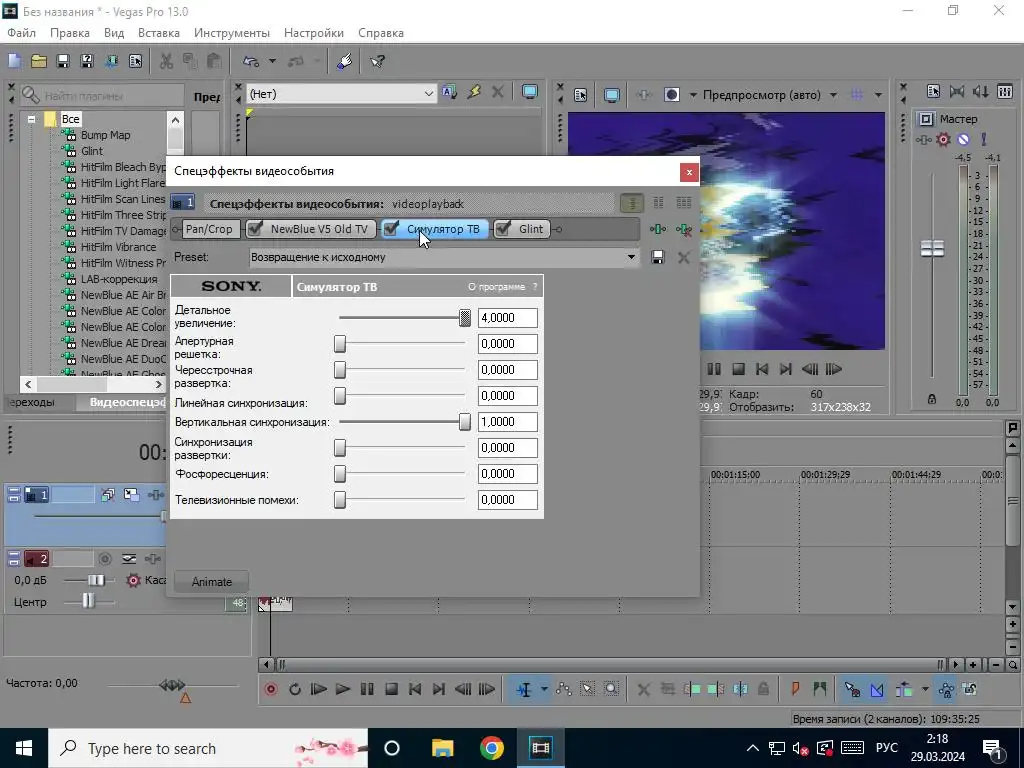The image size is (1024, 768).
Task: Click the Cut scissors icon
Action: 166,61
